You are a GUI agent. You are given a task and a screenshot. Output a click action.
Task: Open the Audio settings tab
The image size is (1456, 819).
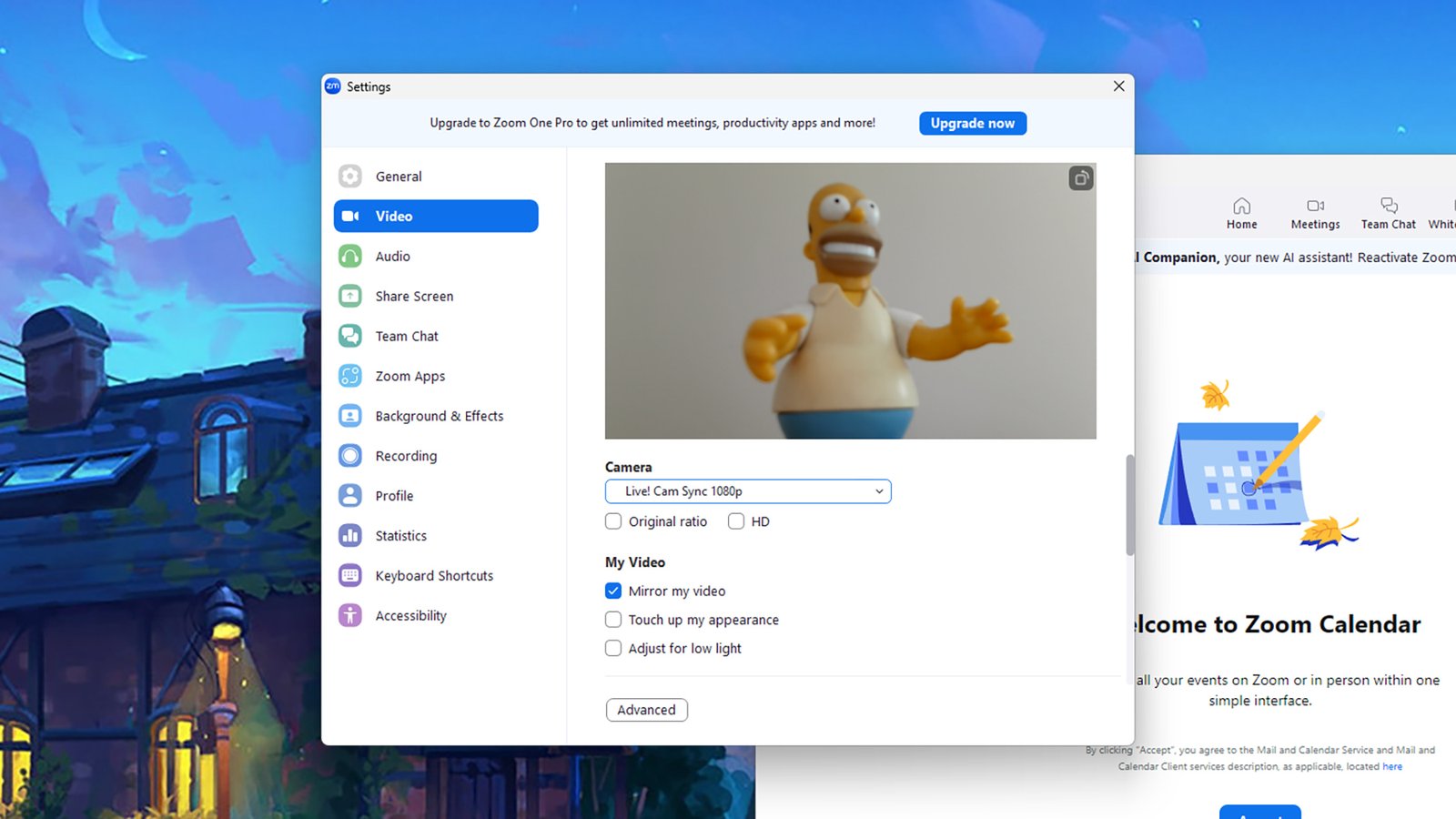click(436, 257)
